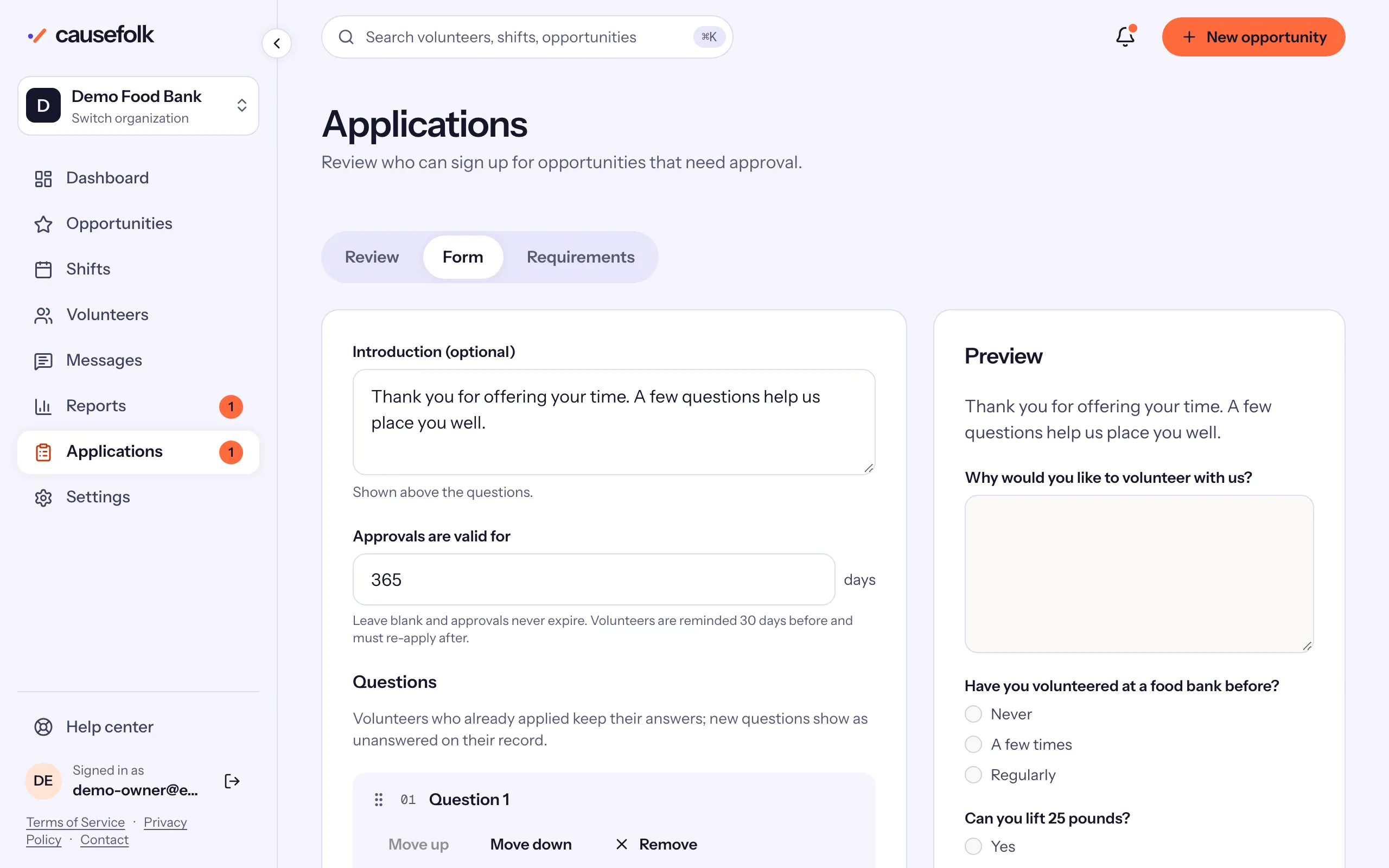This screenshot has width=1389, height=868.
Task: Go to Opportunities via star icon
Action: pyautogui.click(x=43, y=224)
